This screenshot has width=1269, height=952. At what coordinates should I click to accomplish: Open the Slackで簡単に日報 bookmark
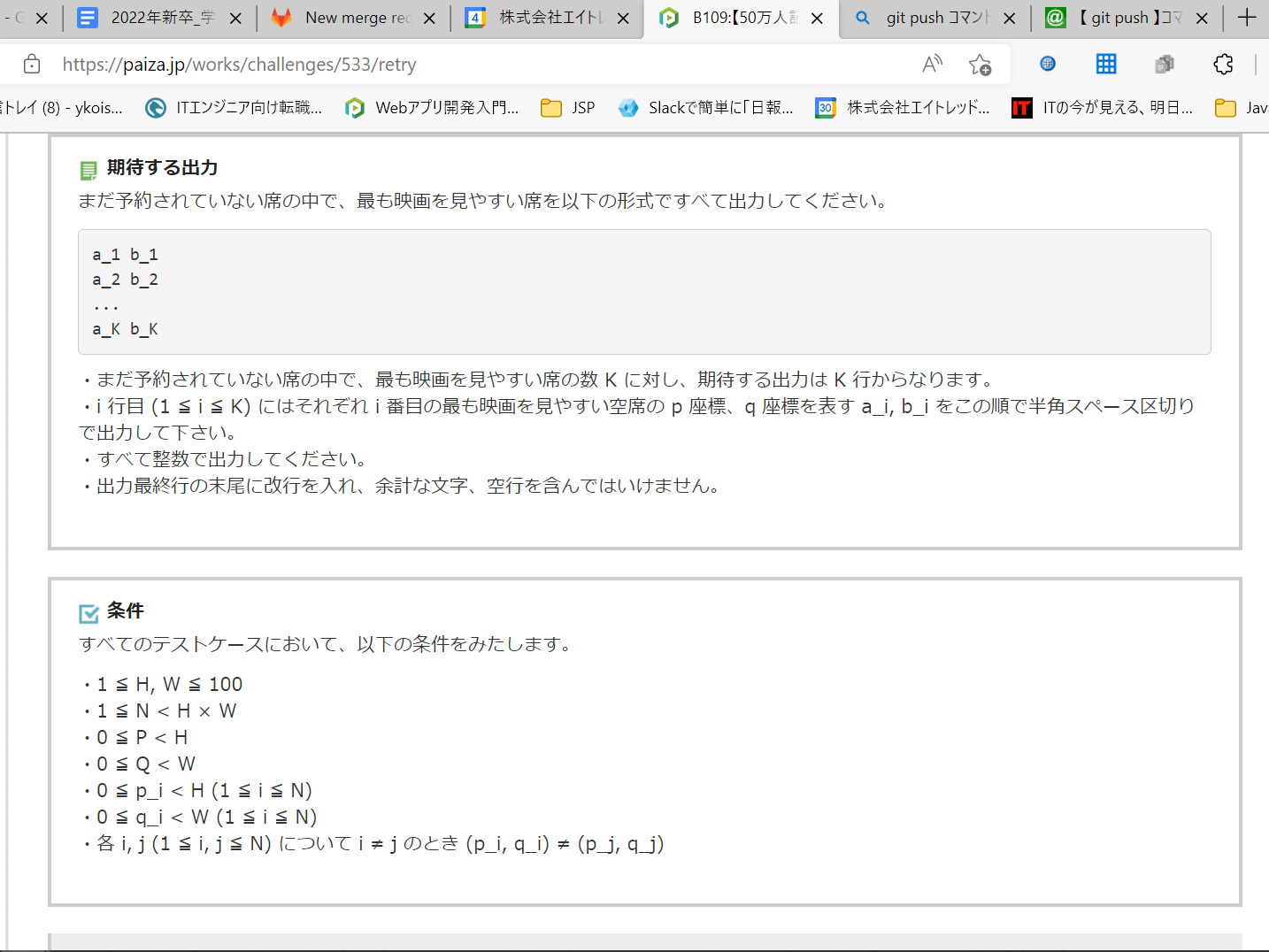706,108
